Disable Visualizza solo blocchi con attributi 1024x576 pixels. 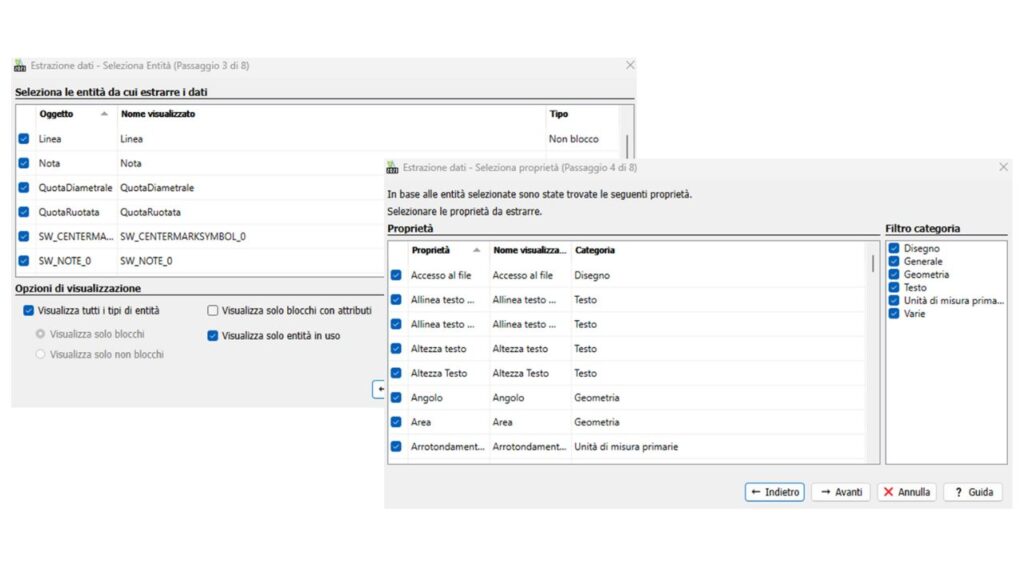[212, 310]
